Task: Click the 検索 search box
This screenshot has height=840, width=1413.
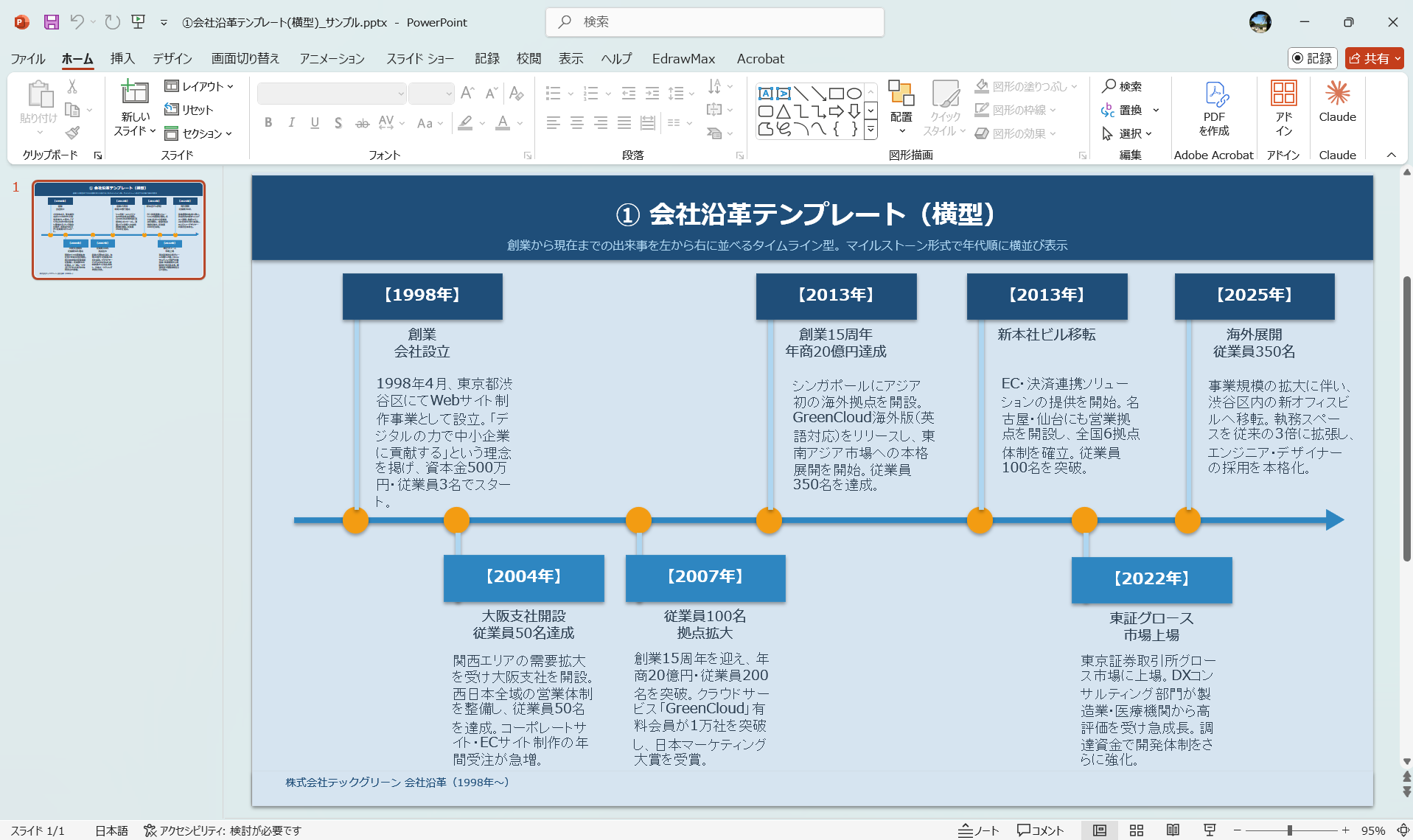Action: tap(715, 22)
